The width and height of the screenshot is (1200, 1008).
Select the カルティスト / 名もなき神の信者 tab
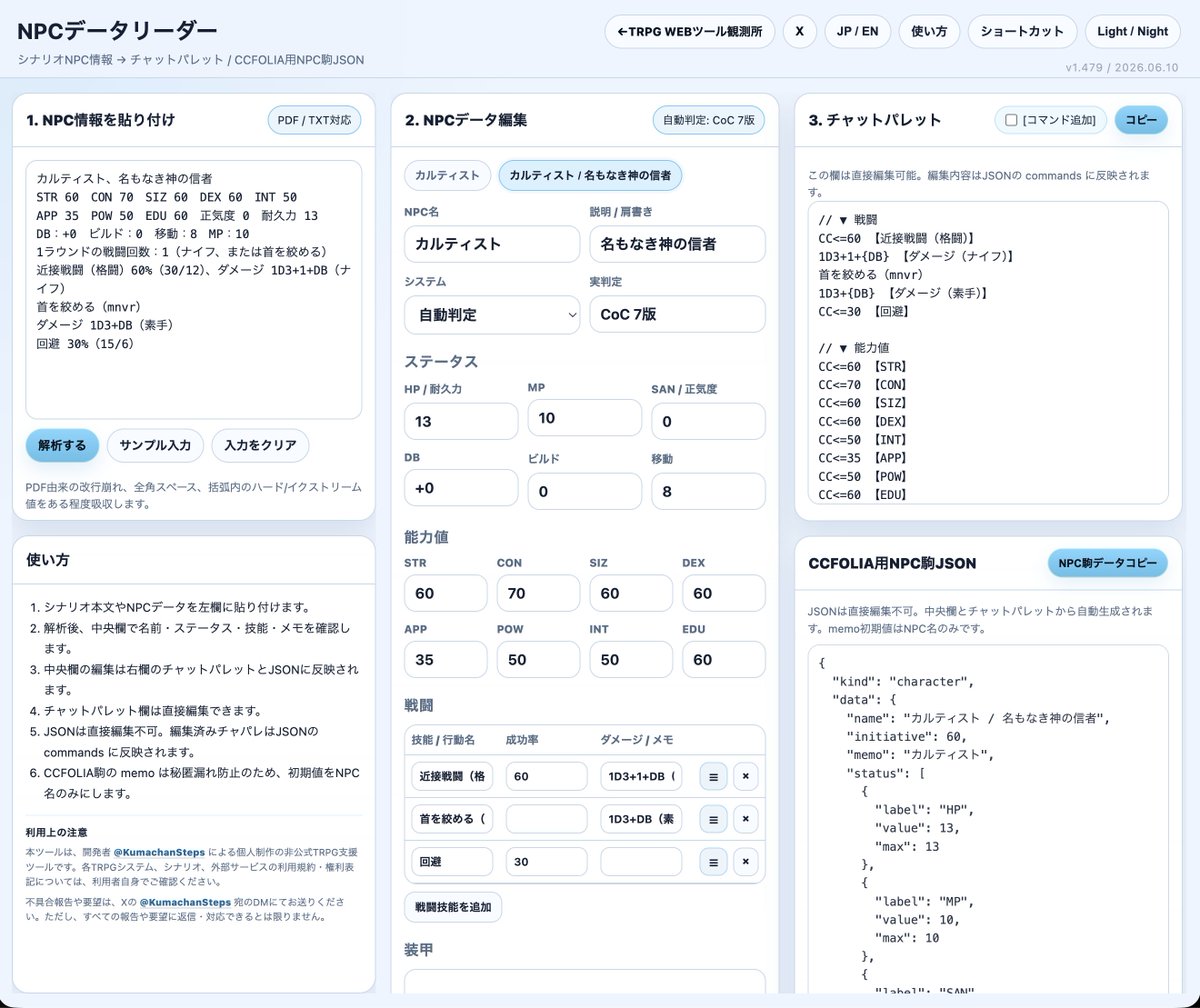590,175
